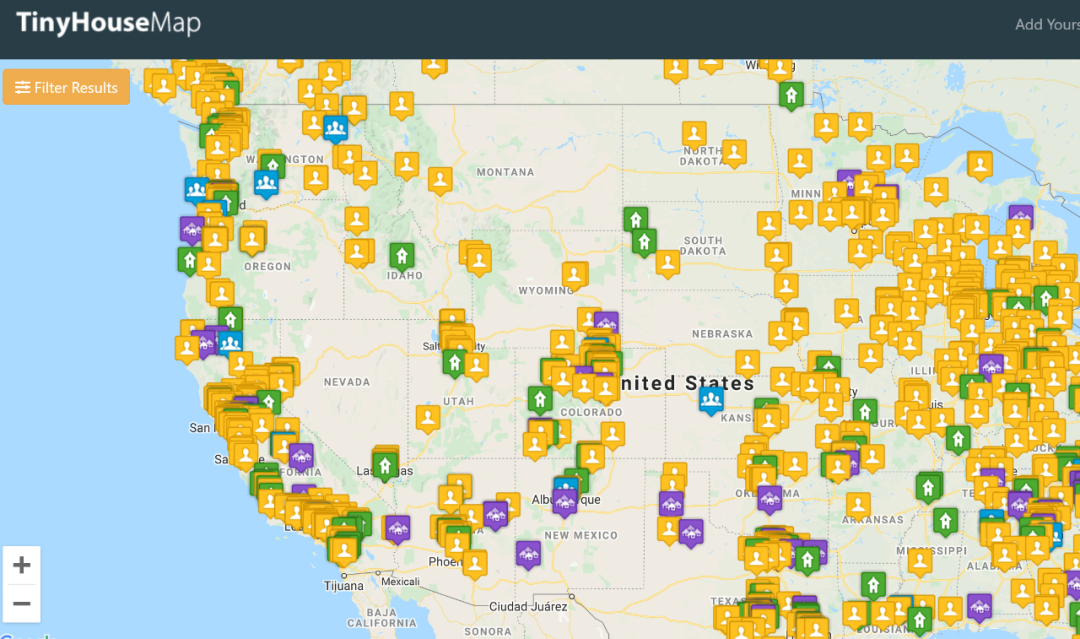Viewport: 1080px width, 639px height.
Task: Select the green house marker at Salt Lake City
Action: [x=454, y=362]
